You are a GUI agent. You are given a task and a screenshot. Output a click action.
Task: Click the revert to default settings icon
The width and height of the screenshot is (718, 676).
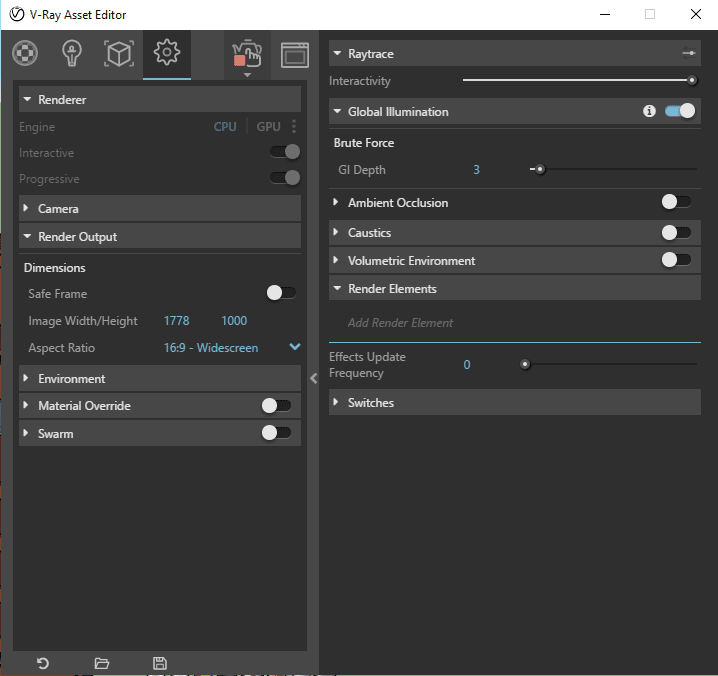43,663
